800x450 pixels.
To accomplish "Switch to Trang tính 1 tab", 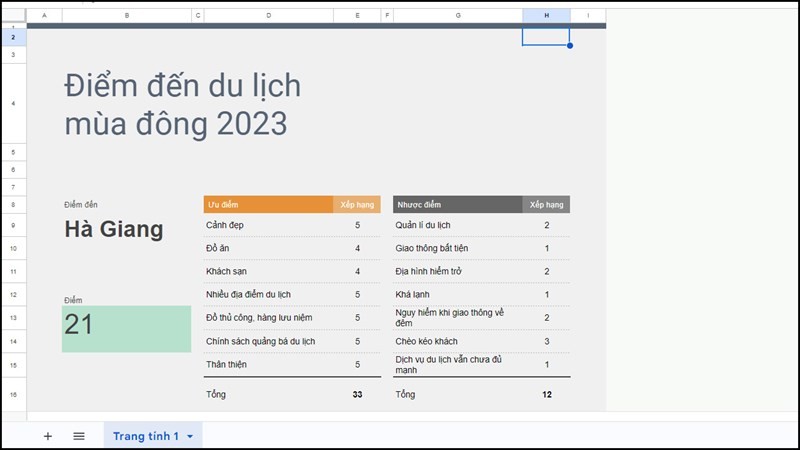I will pos(146,436).
